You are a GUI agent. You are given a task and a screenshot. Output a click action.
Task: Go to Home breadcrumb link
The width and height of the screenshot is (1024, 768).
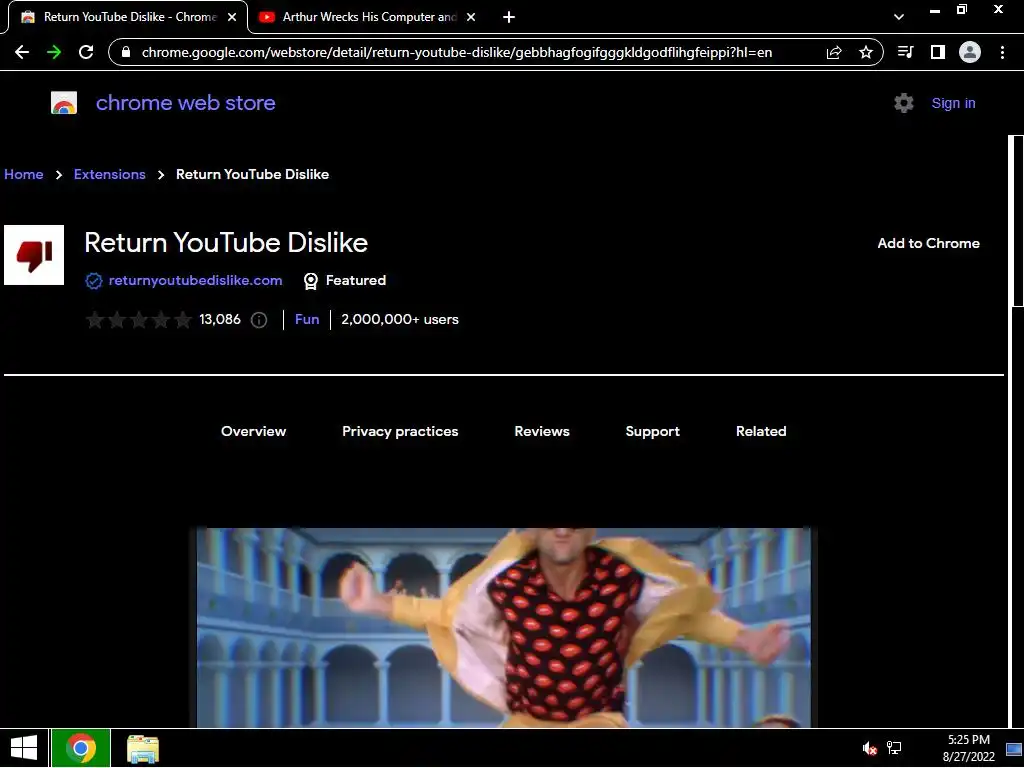point(24,174)
